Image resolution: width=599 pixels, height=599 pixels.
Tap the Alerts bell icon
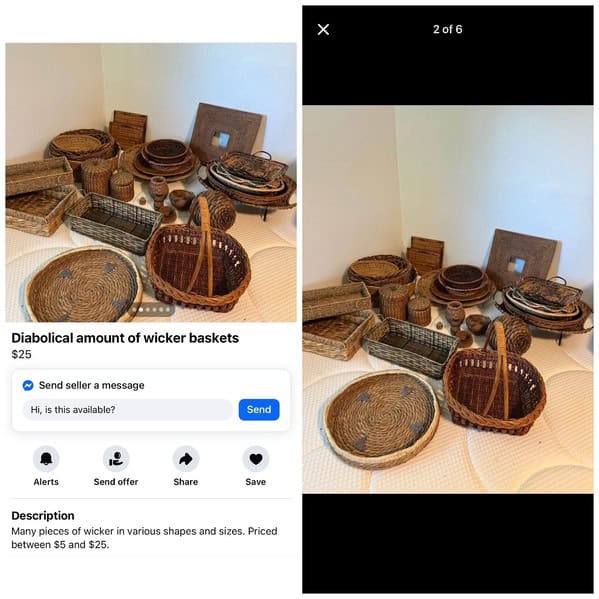pos(46,458)
